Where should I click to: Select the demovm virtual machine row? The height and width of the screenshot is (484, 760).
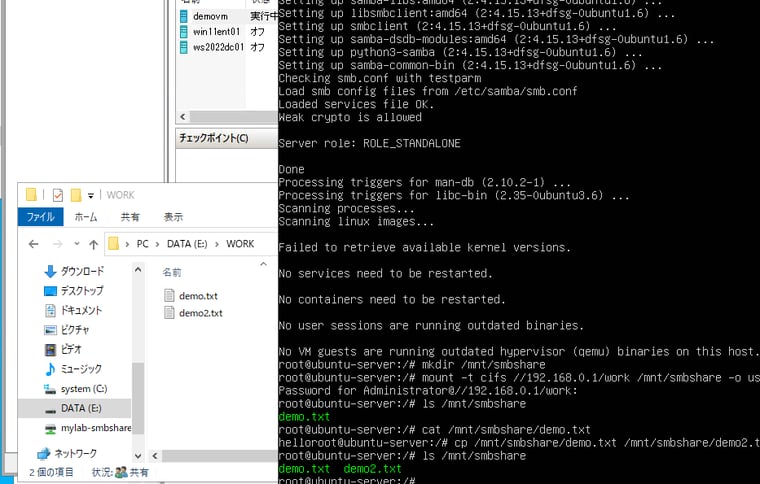pyautogui.click(x=228, y=16)
